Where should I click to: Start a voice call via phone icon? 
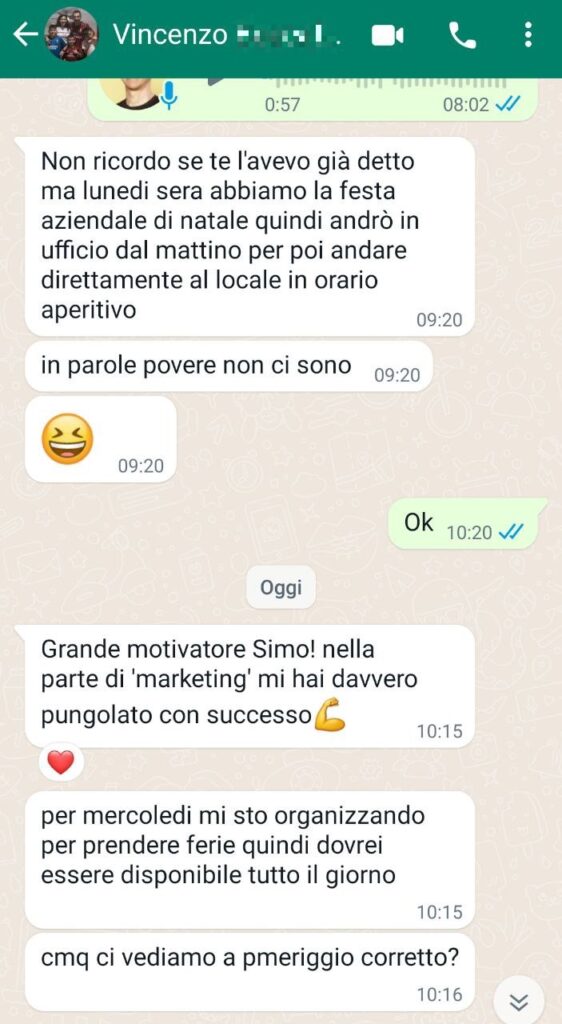463,35
